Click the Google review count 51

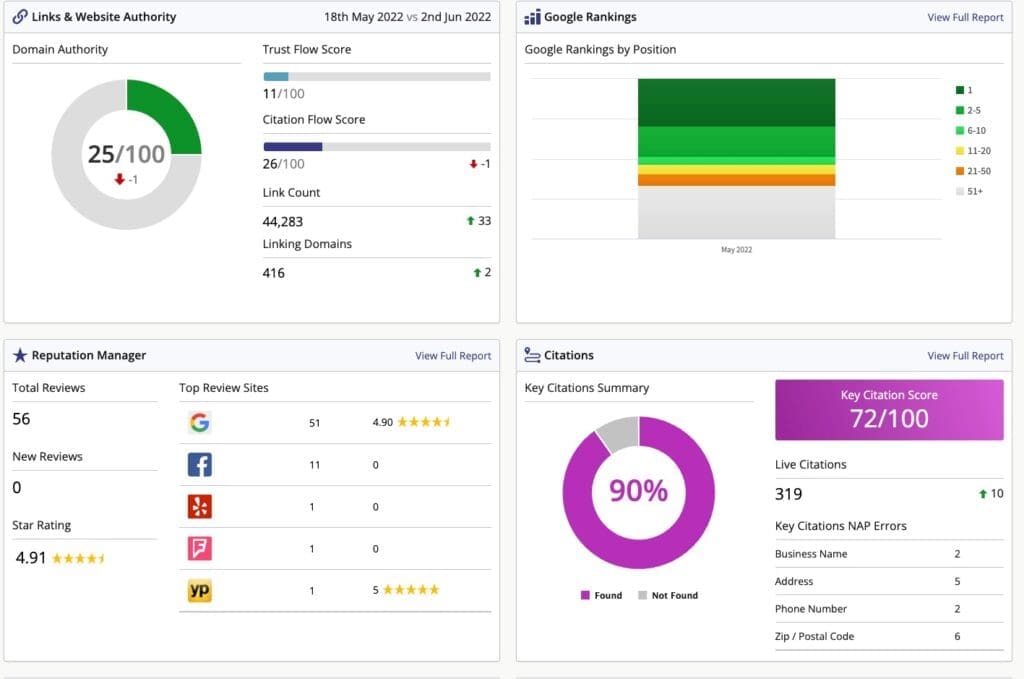[315, 423]
